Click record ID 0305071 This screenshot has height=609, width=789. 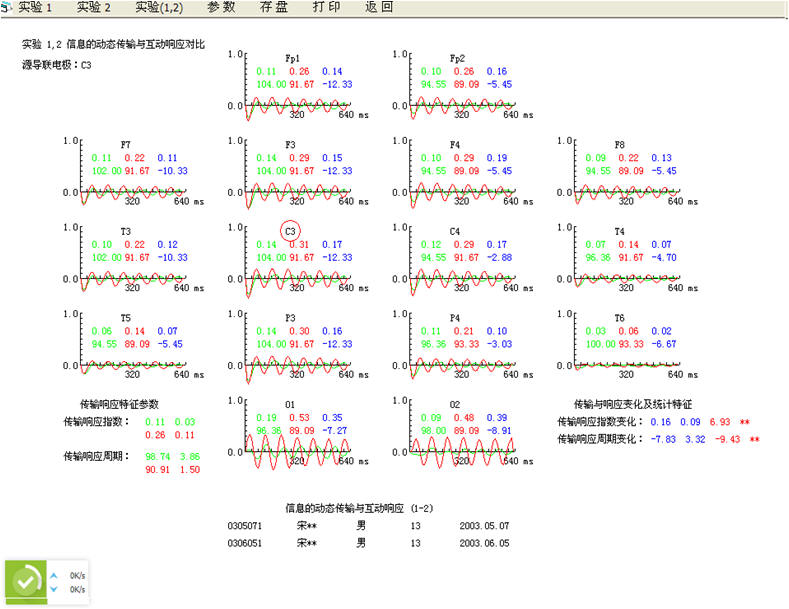245,526
